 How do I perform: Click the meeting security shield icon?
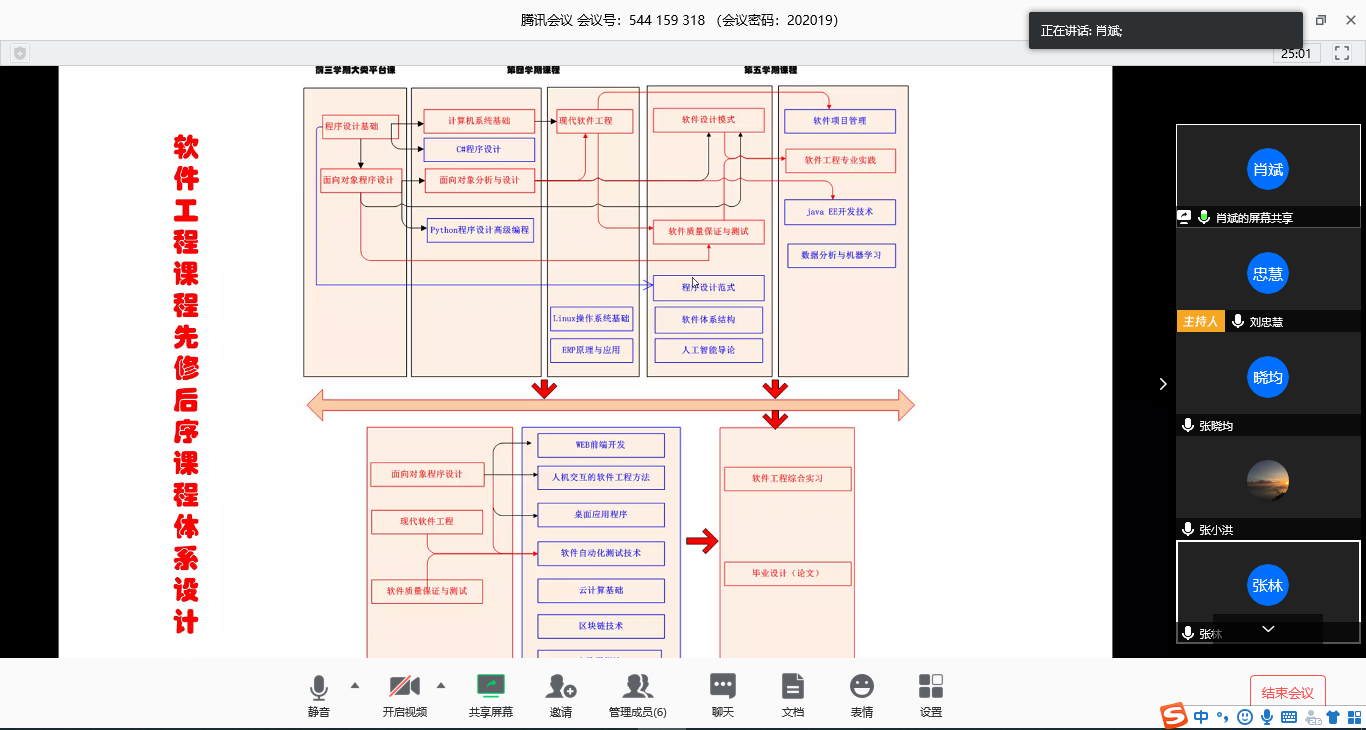point(20,53)
